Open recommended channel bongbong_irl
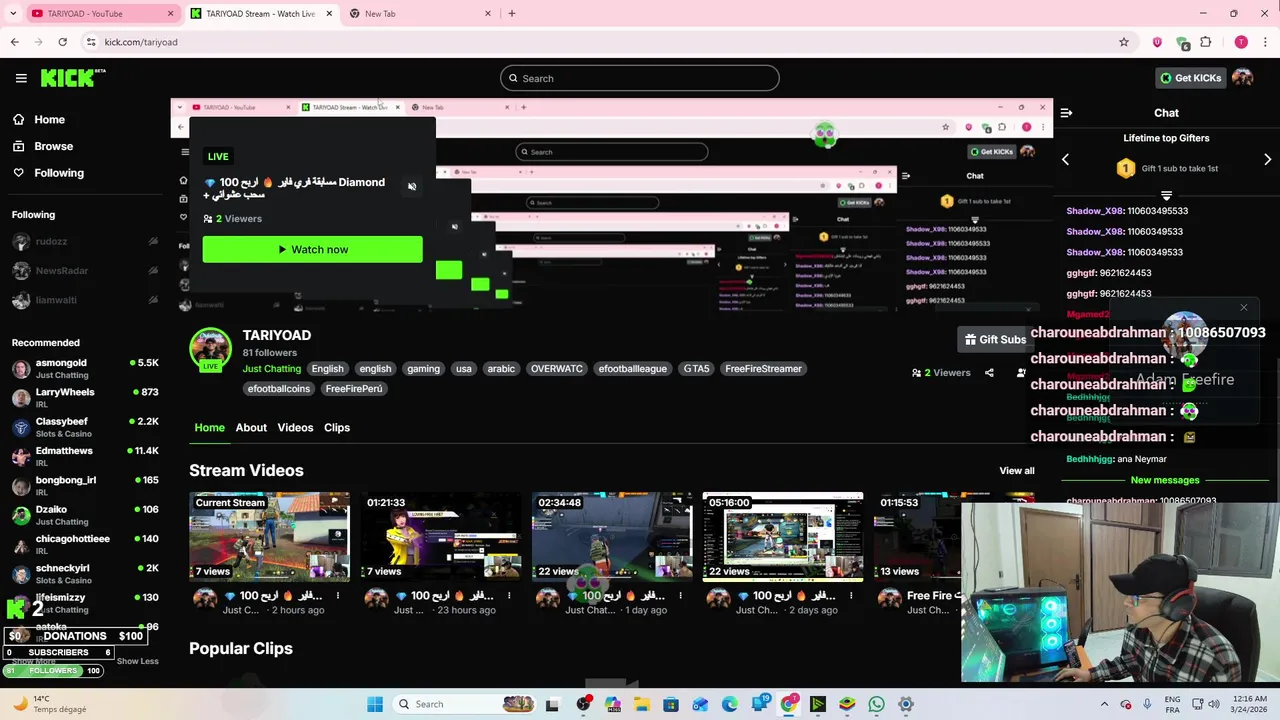 coord(85,486)
